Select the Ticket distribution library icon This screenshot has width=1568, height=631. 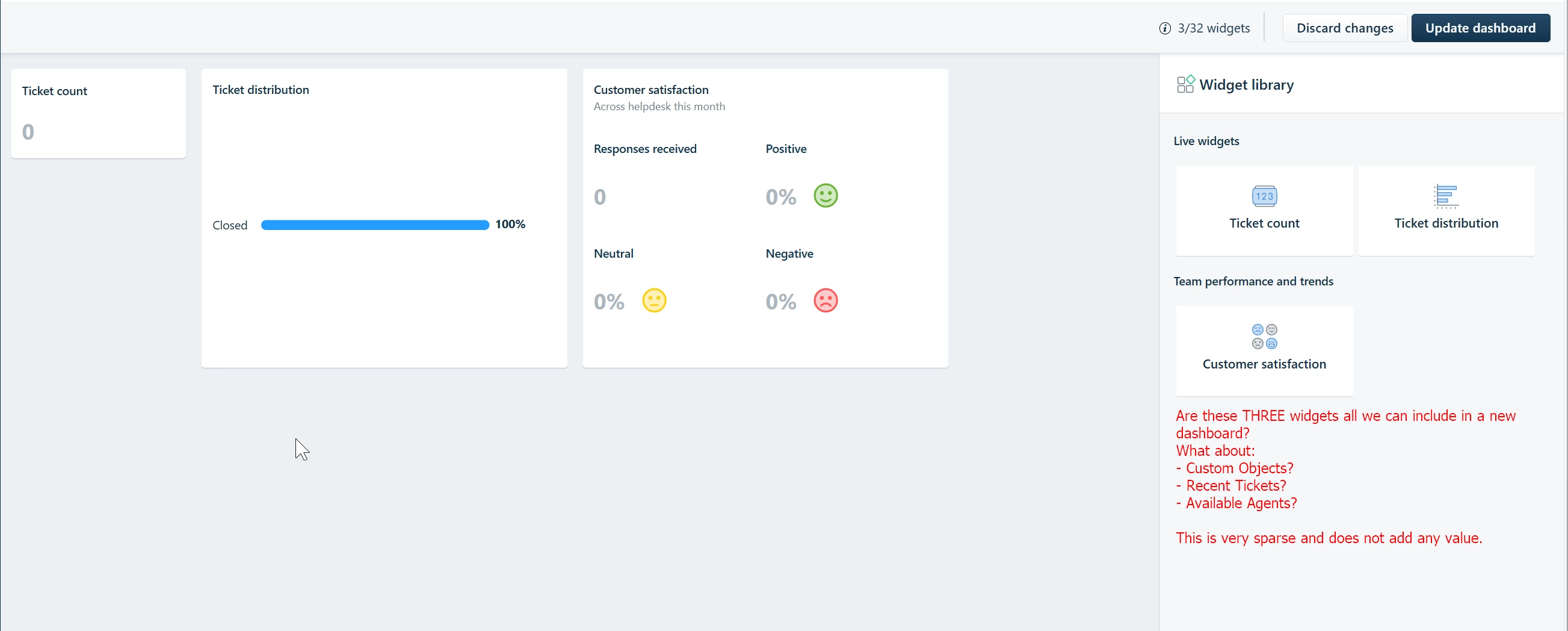pyautogui.click(x=1446, y=196)
